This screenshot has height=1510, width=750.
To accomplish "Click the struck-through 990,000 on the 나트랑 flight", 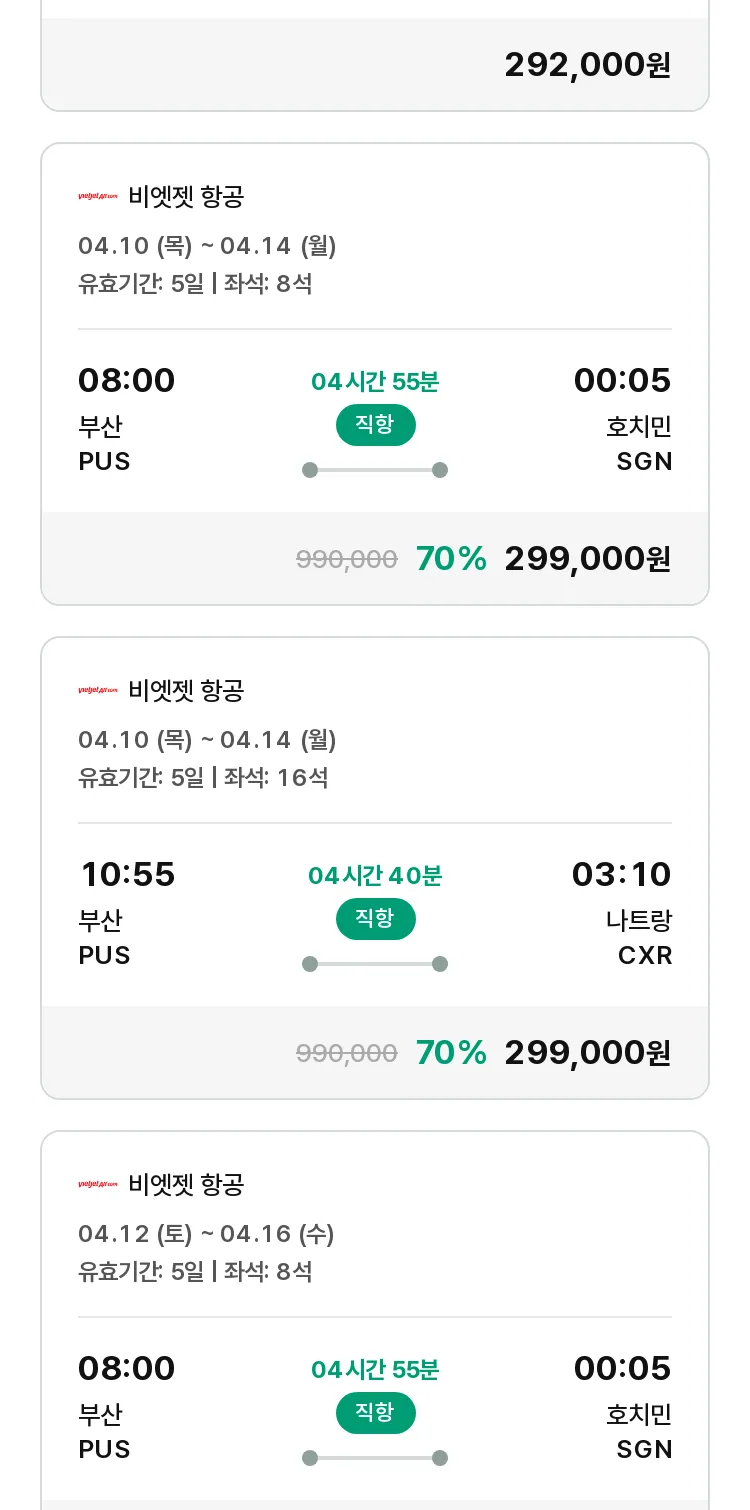I will (x=347, y=1054).
